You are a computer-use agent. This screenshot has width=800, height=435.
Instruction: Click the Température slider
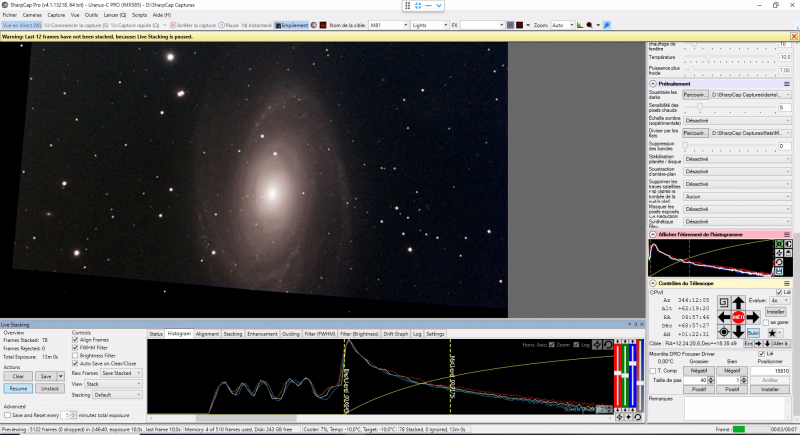click(x=730, y=57)
